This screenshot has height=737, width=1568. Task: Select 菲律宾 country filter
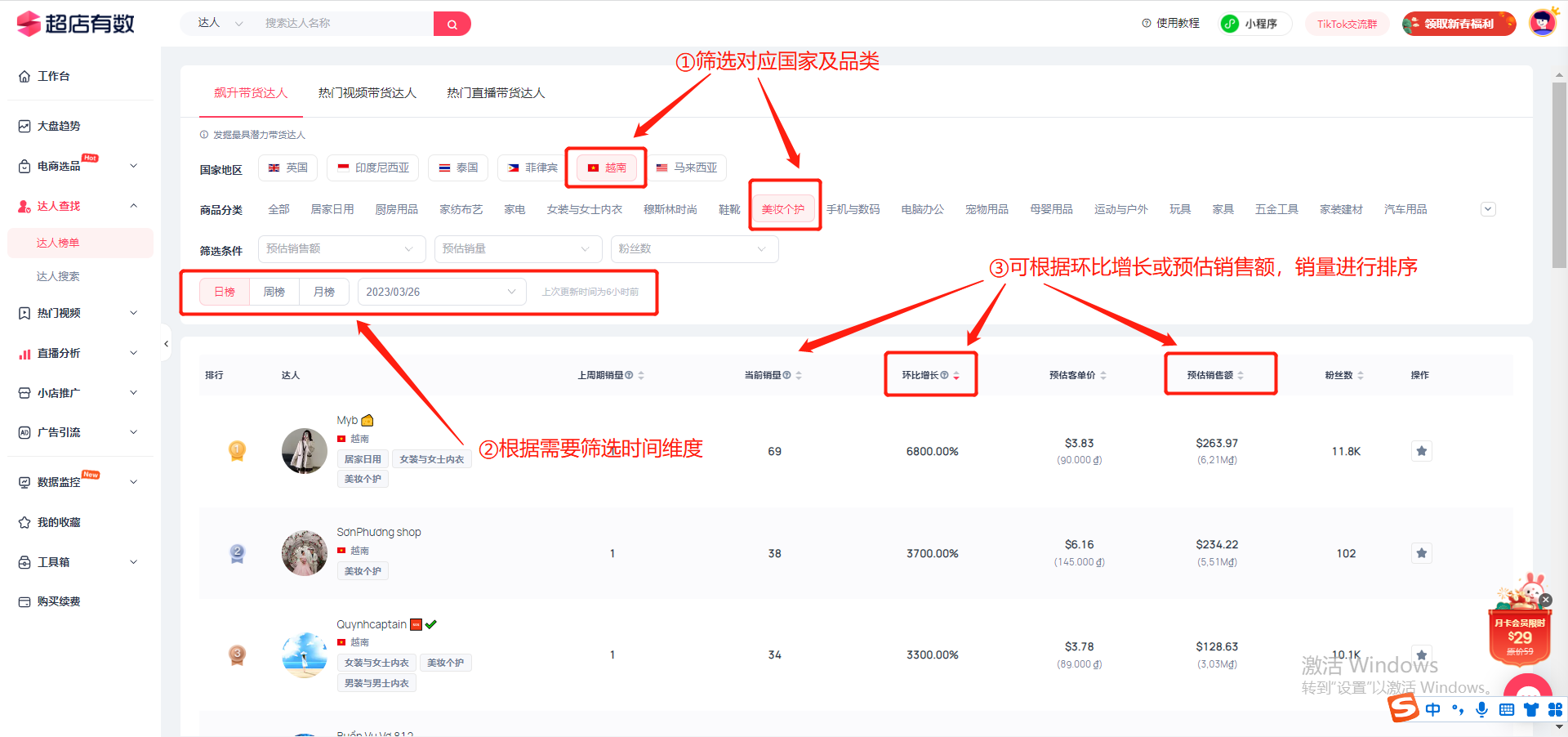(x=532, y=167)
